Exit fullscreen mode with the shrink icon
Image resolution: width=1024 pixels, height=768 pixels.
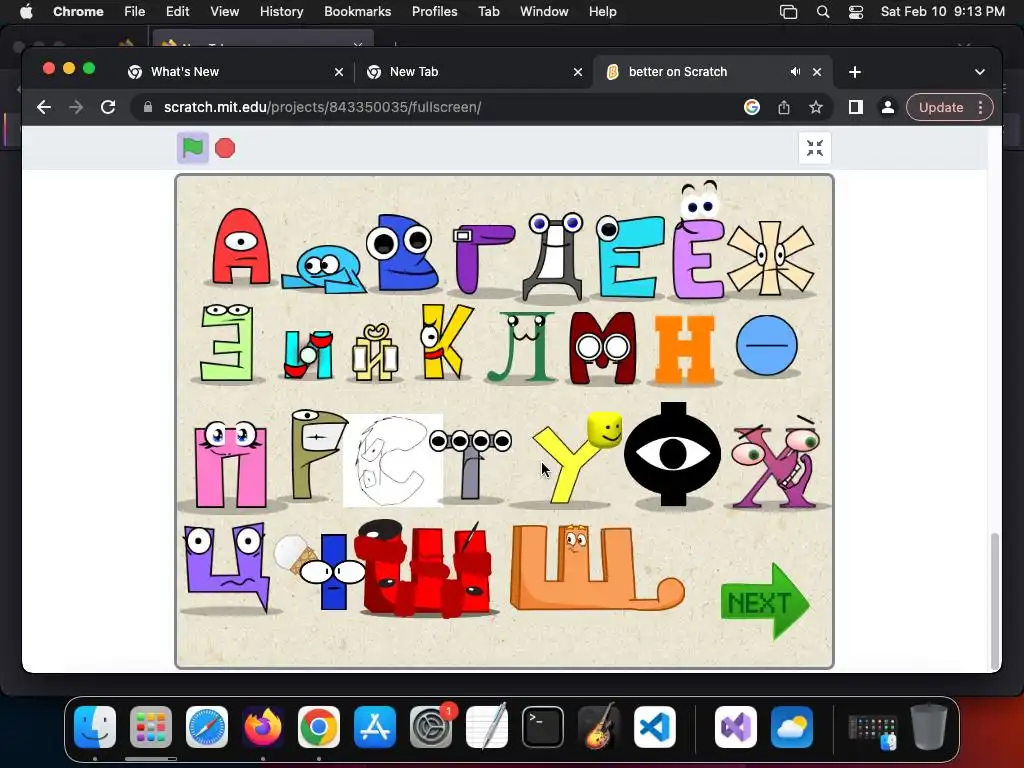[814, 148]
